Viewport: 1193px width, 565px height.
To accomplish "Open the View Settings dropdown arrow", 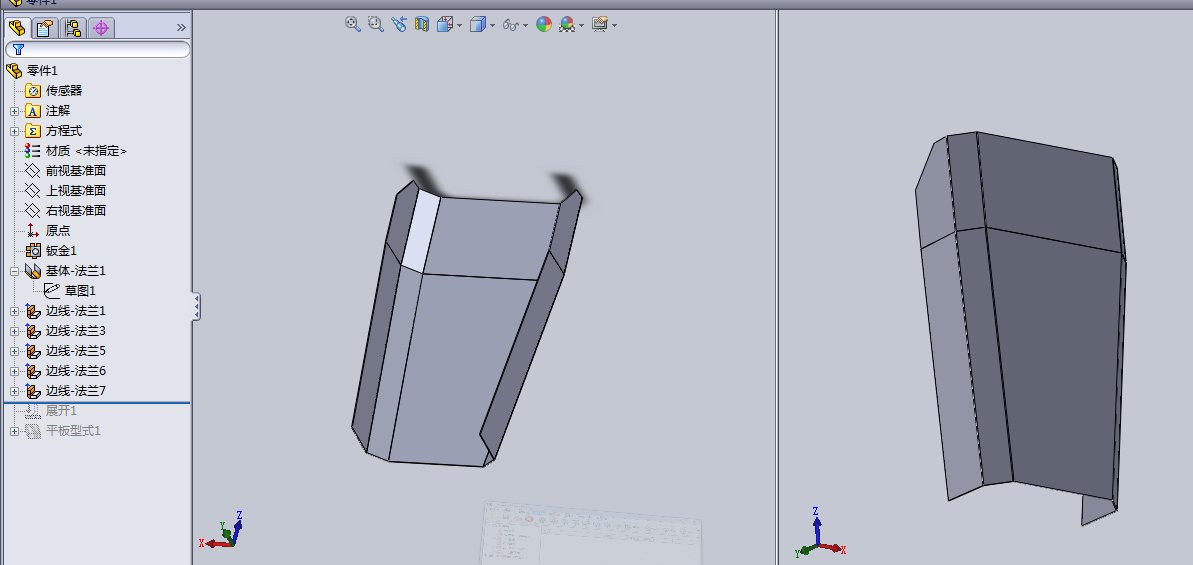I will tap(614, 26).
